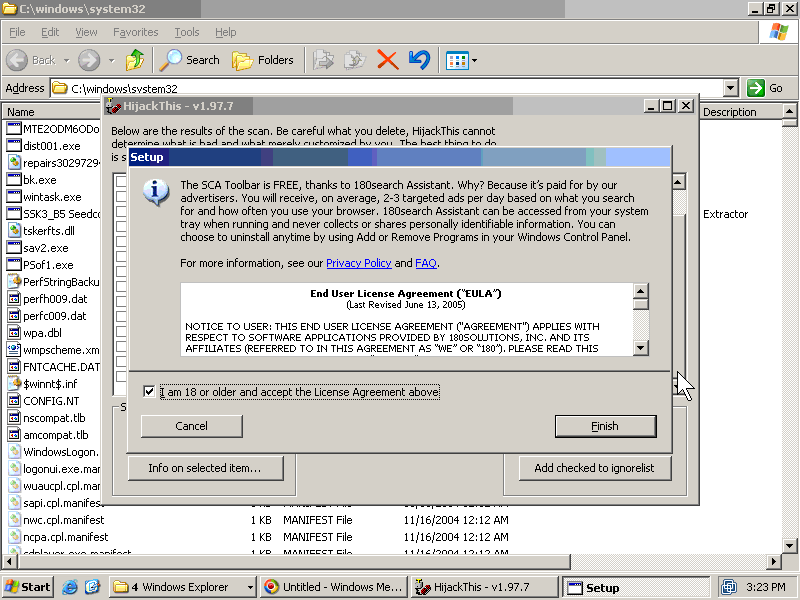The image size is (800, 600).
Task: Open the Windows Explorer taskbar group
Action: coord(183,587)
